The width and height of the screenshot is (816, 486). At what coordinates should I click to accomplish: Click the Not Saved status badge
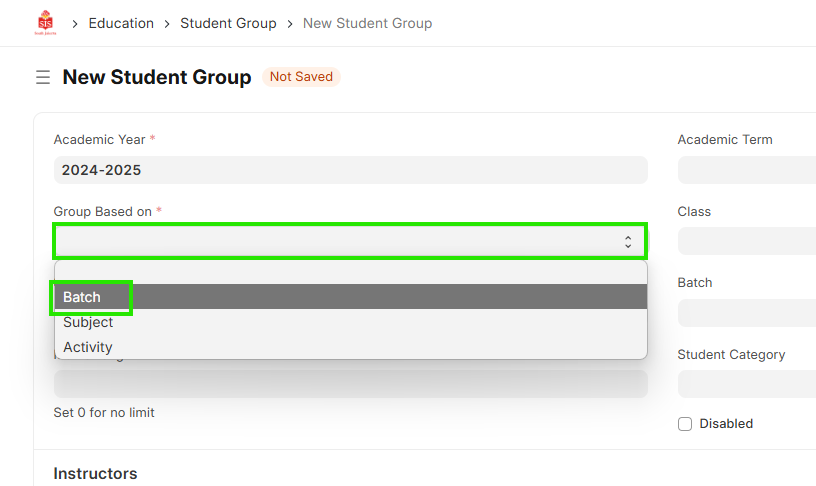pos(301,77)
